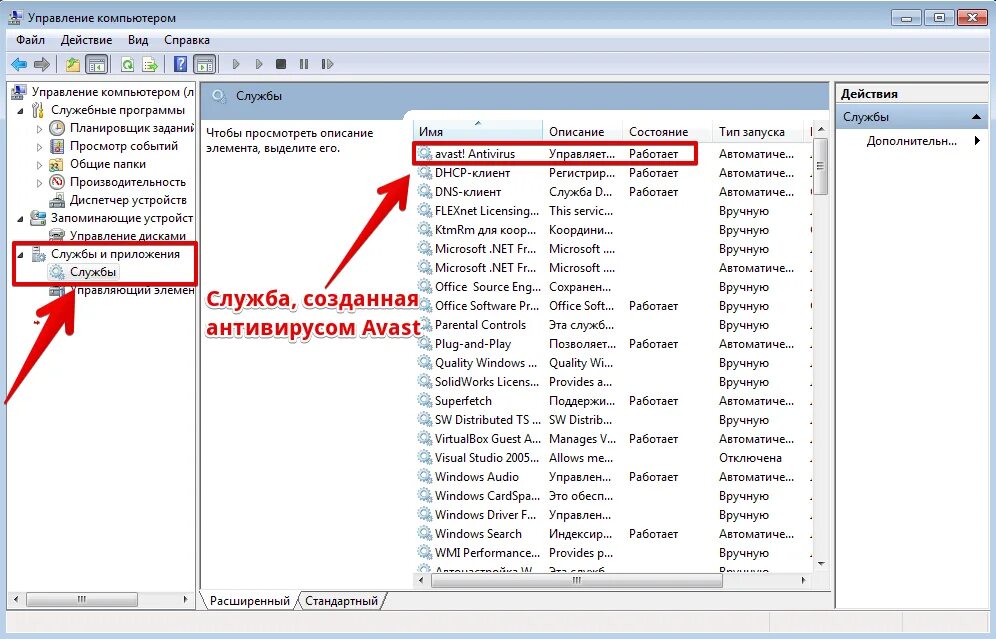The image size is (996, 639).
Task: Click the Back arrow toolbar icon
Action: [19, 64]
